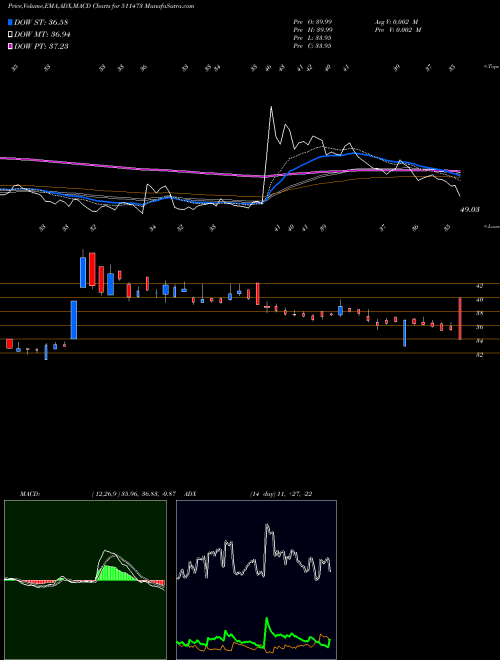Image resolution: width=500 pixels, height=660 pixels.
Task: Click the 'Pre H: 39.99' value
Action: [x=313, y=30]
